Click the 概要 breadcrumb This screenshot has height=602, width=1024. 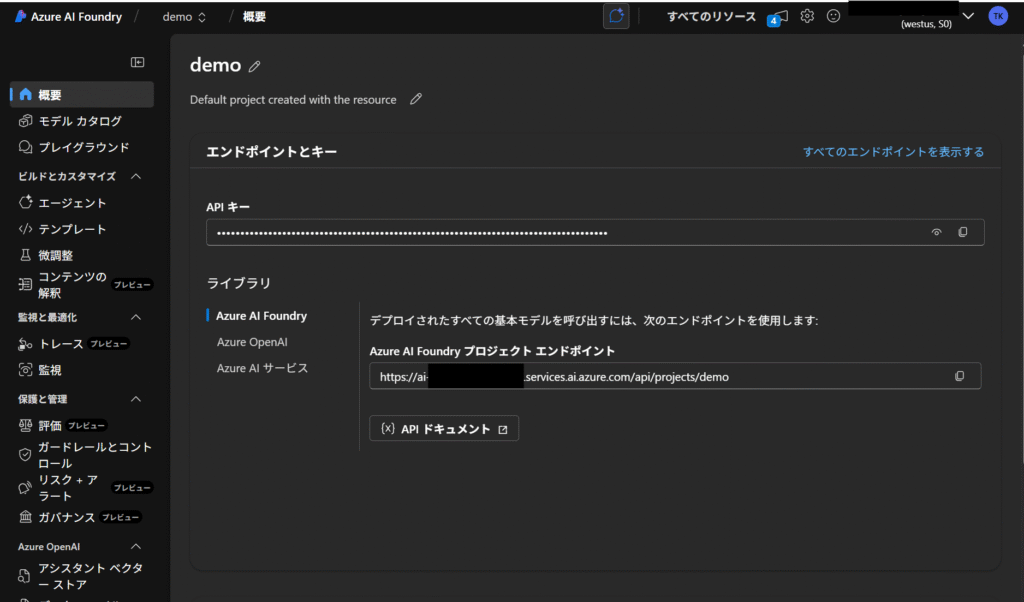point(254,17)
